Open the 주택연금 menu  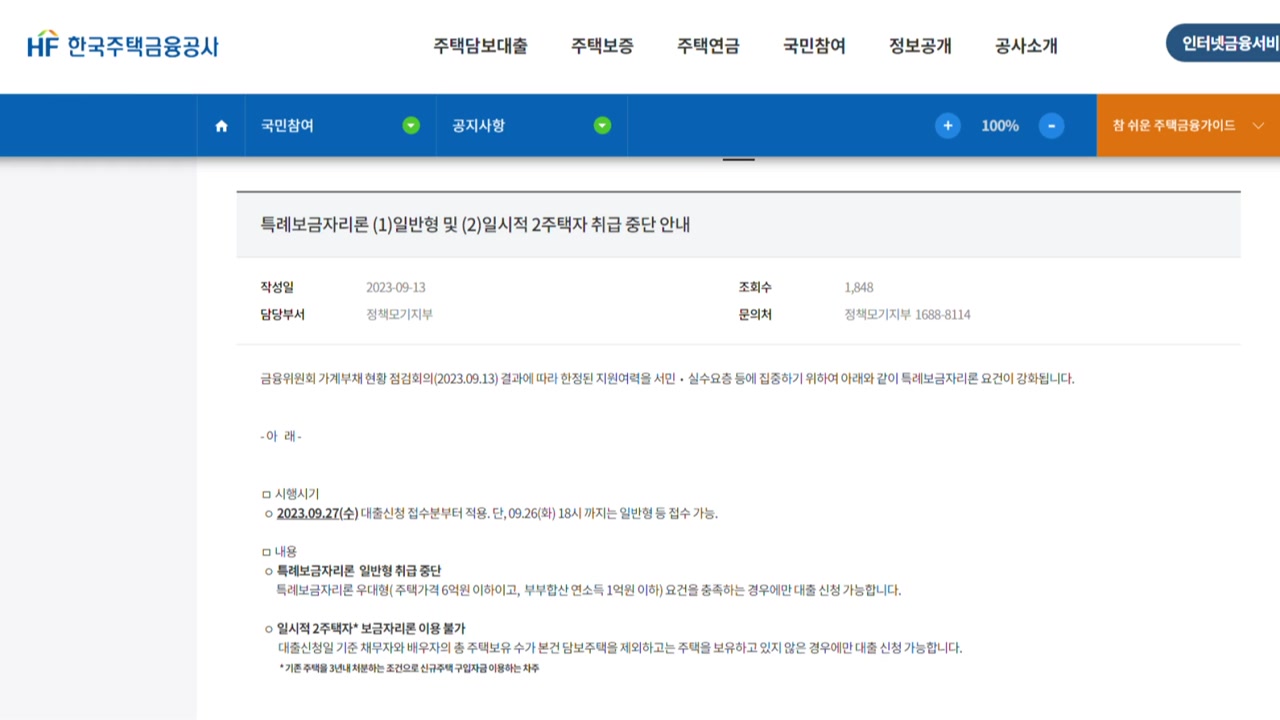(x=708, y=46)
